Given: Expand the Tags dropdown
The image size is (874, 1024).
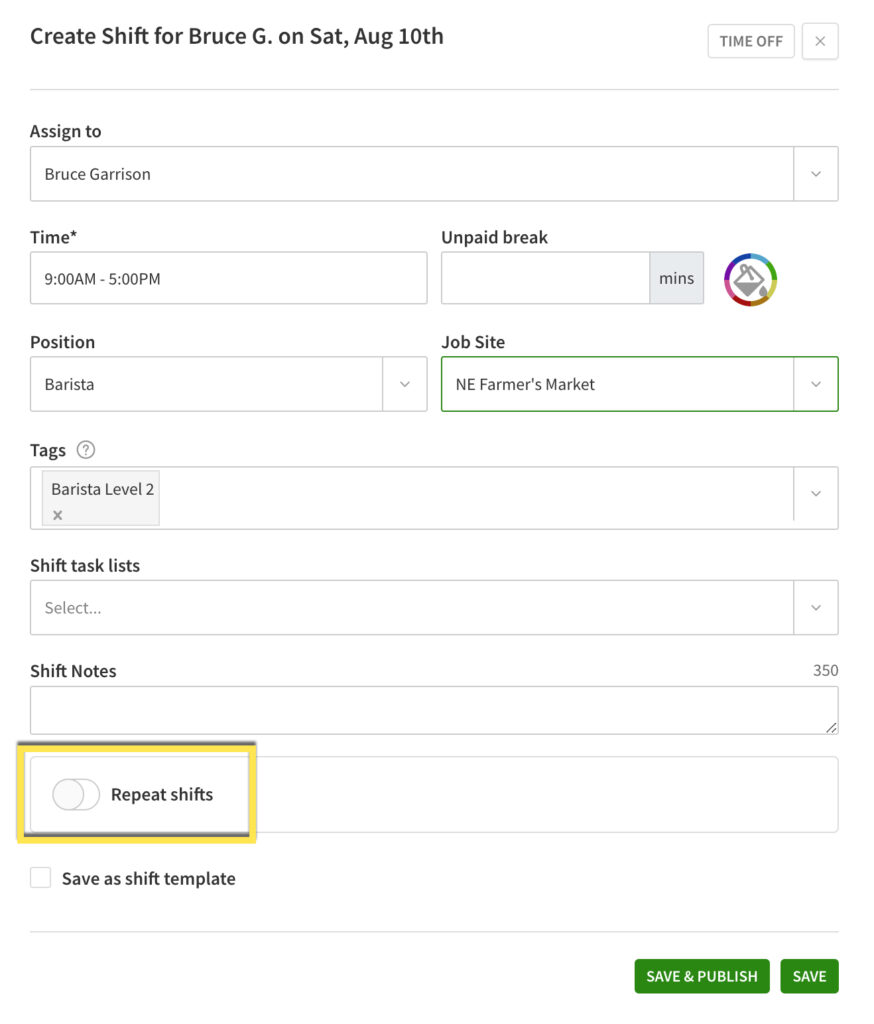Looking at the screenshot, I should pos(817,495).
